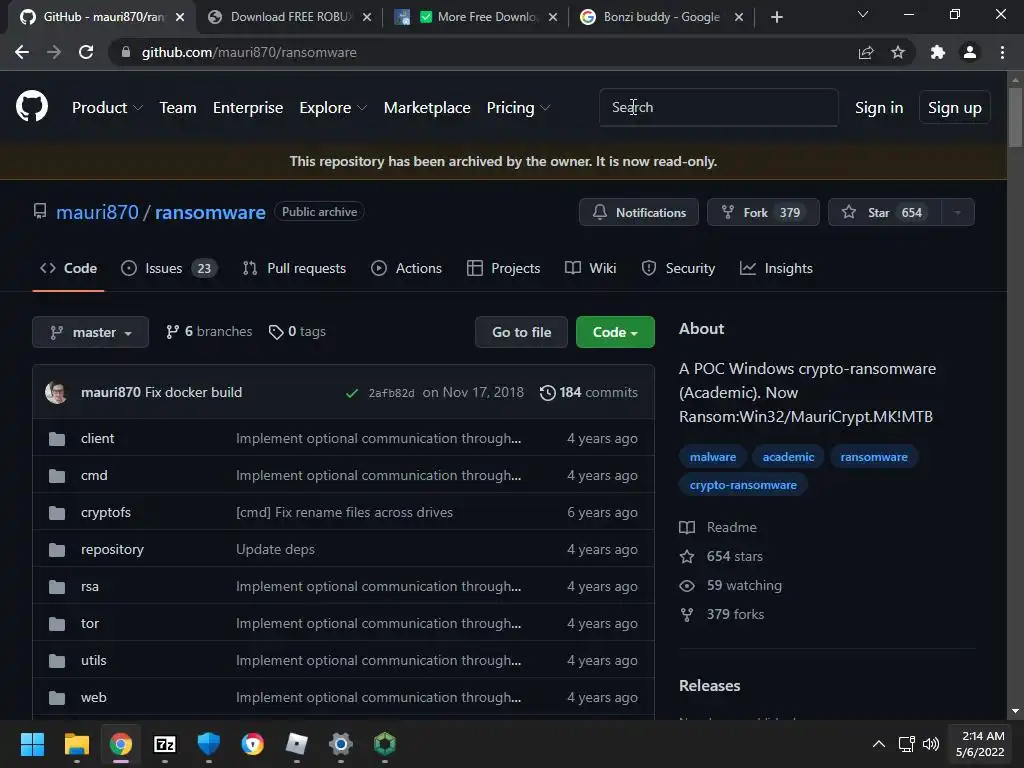Click the Notifications button
The width and height of the screenshot is (1024, 768).
pos(639,212)
